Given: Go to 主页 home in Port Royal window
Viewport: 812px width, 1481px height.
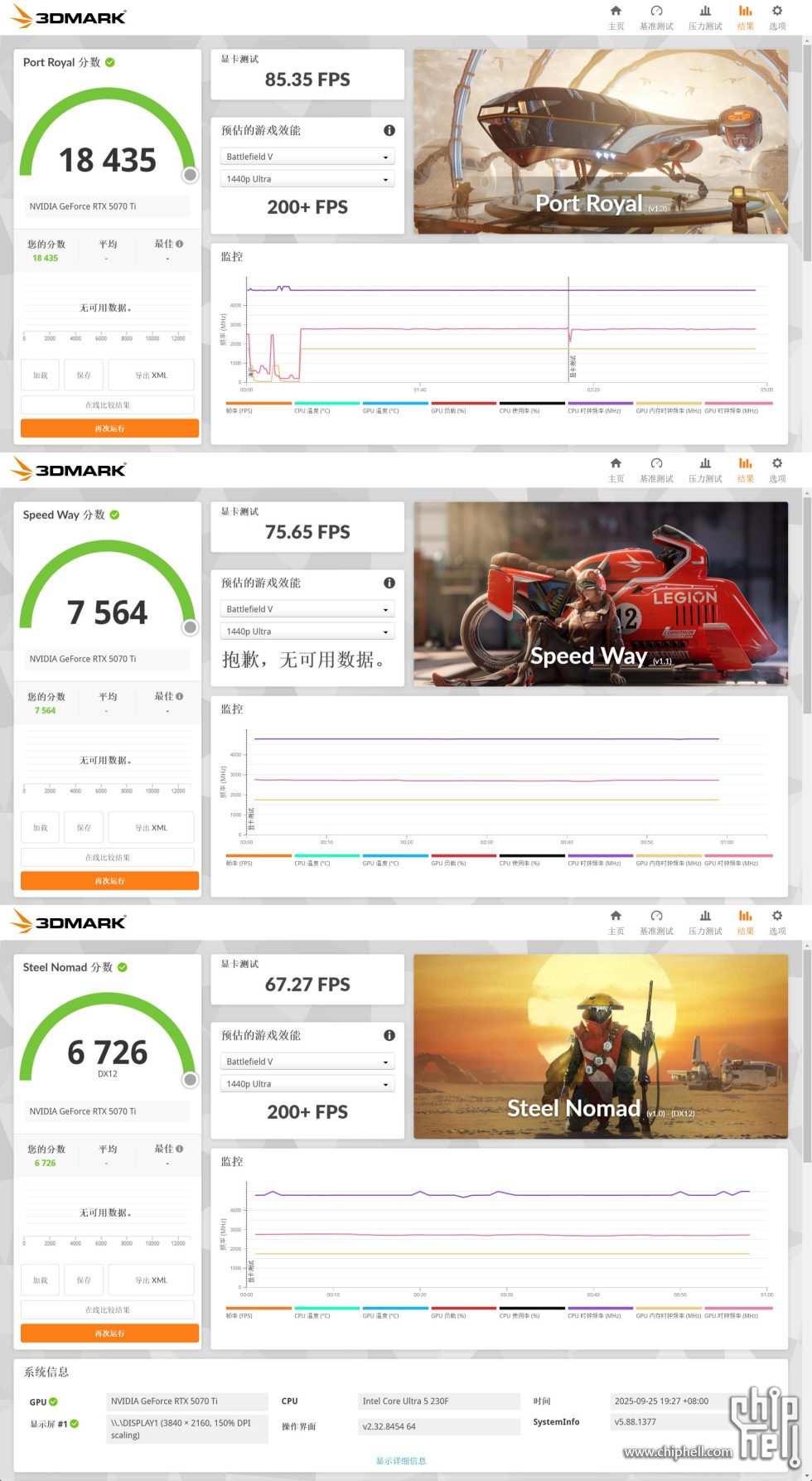Looking at the screenshot, I should 616,17.
